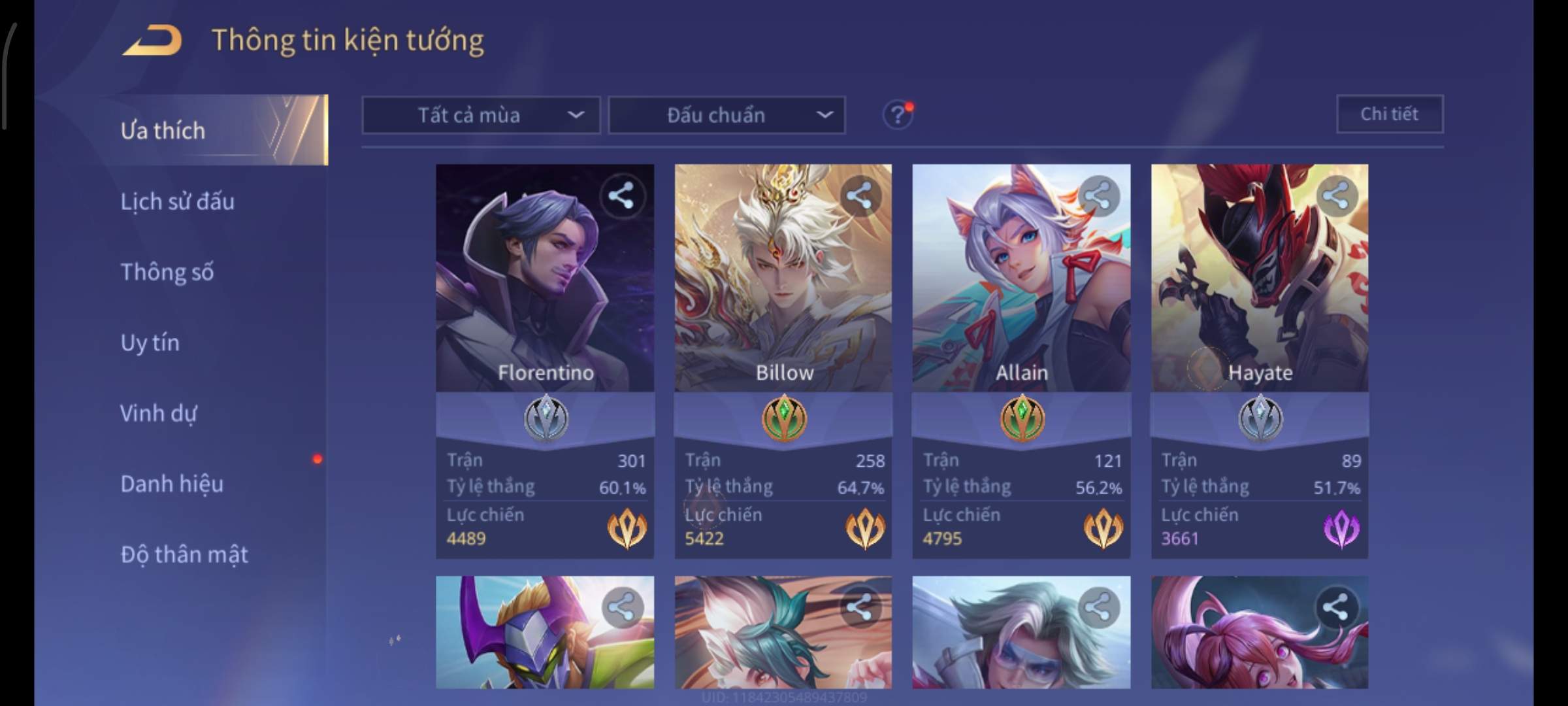Switch to the Lịch sử đấu tab
The height and width of the screenshot is (706, 1568).
coord(177,201)
